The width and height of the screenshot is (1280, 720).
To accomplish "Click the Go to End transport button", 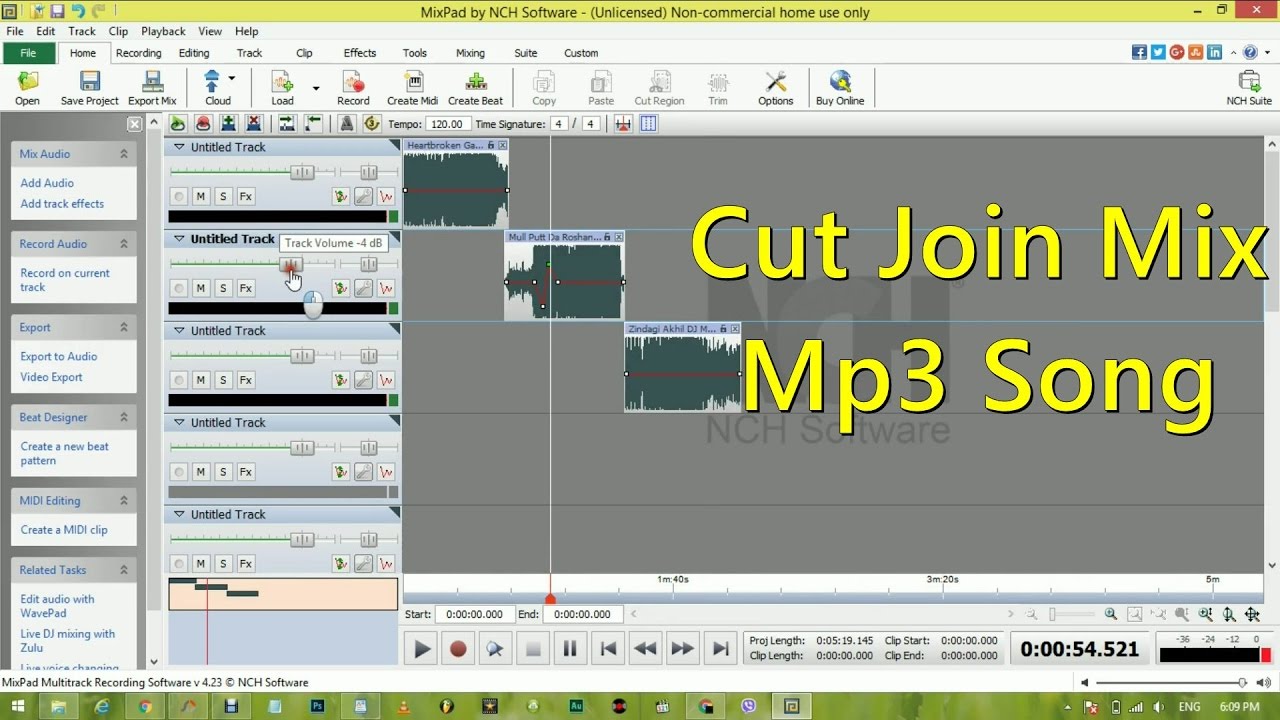I will pyautogui.click(x=720, y=649).
